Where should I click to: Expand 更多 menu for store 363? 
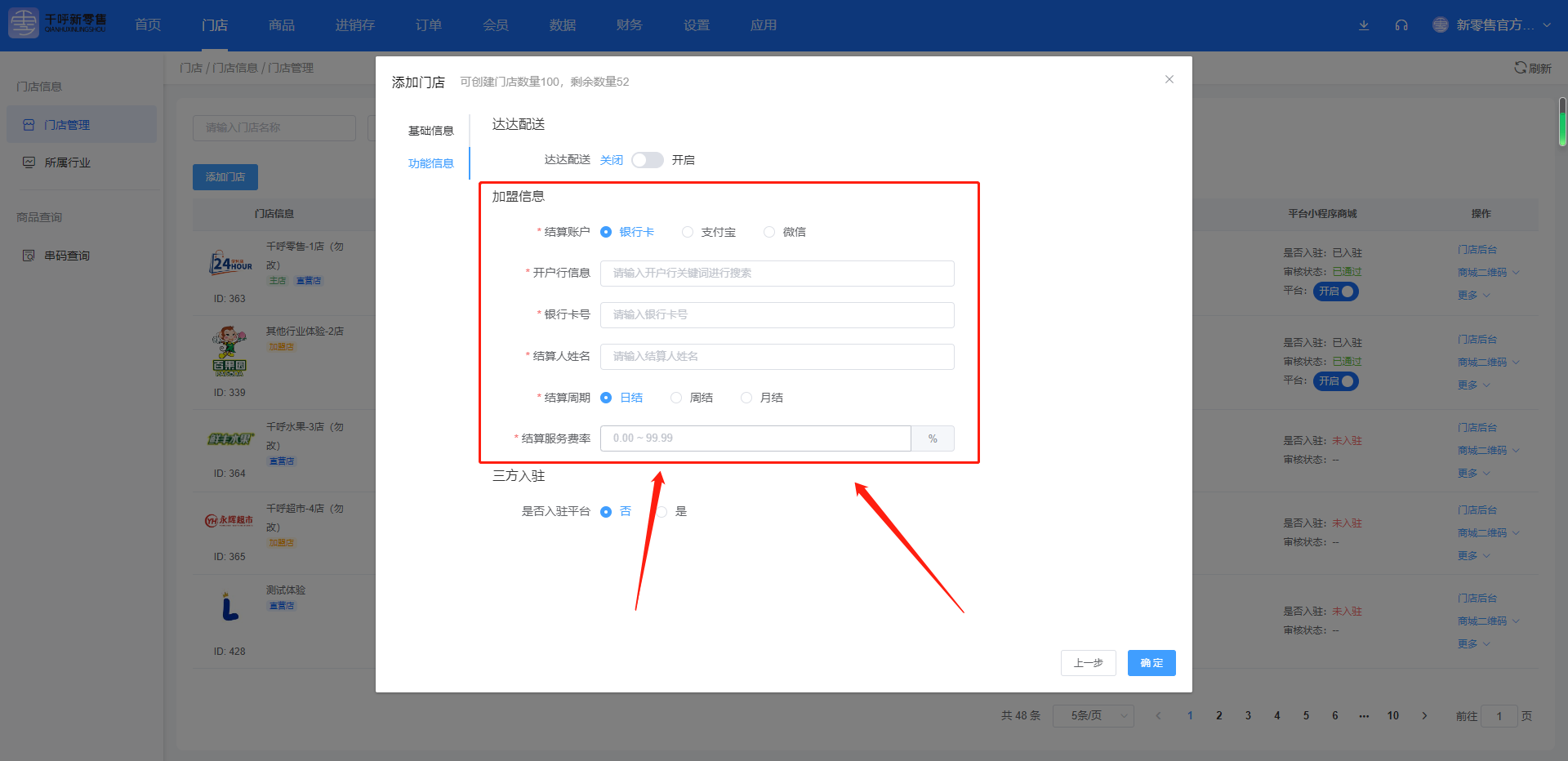pyautogui.click(x=1473, y=296)
